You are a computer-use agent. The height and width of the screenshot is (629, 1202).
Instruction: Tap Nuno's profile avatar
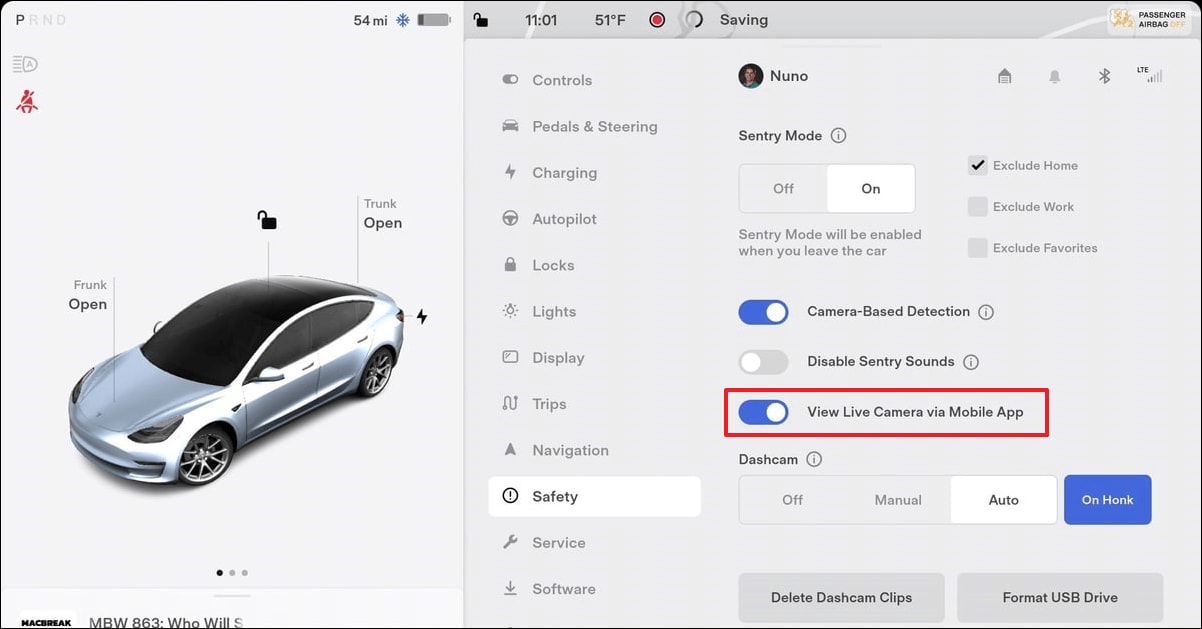[750, 76]
